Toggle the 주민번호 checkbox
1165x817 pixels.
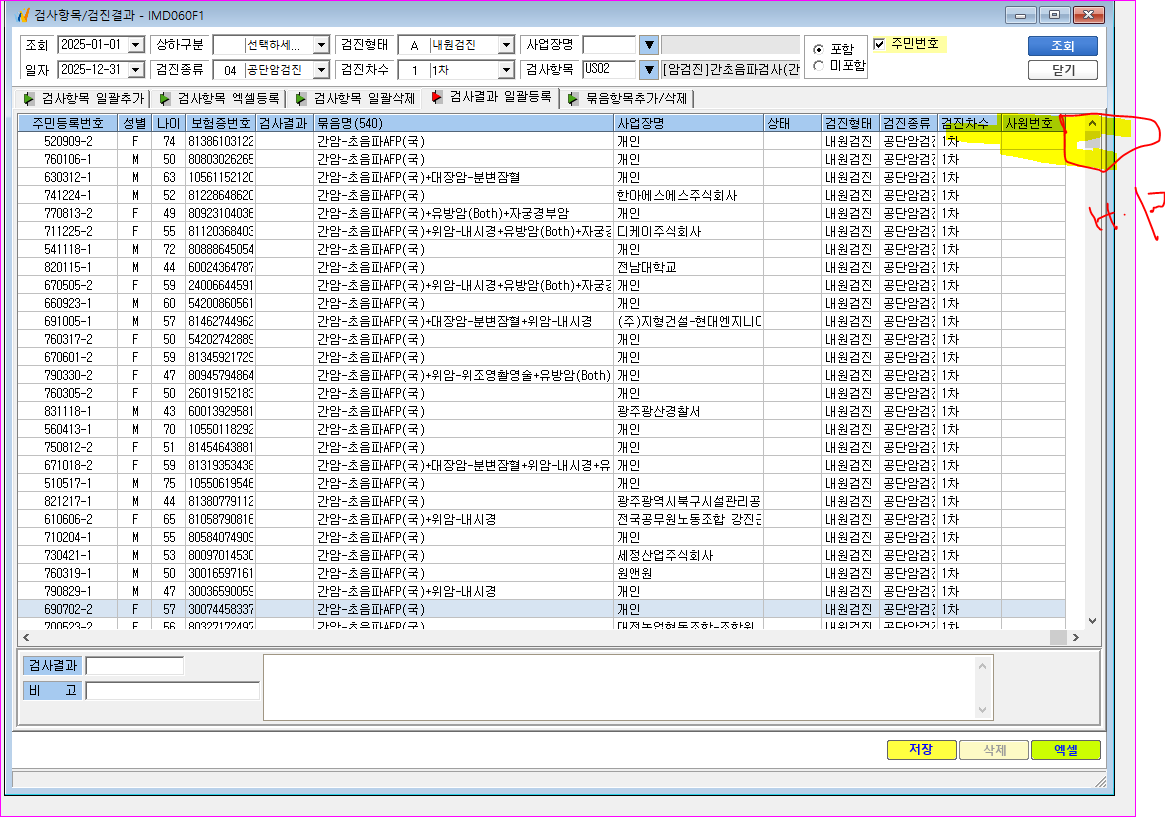click(879, 44)
